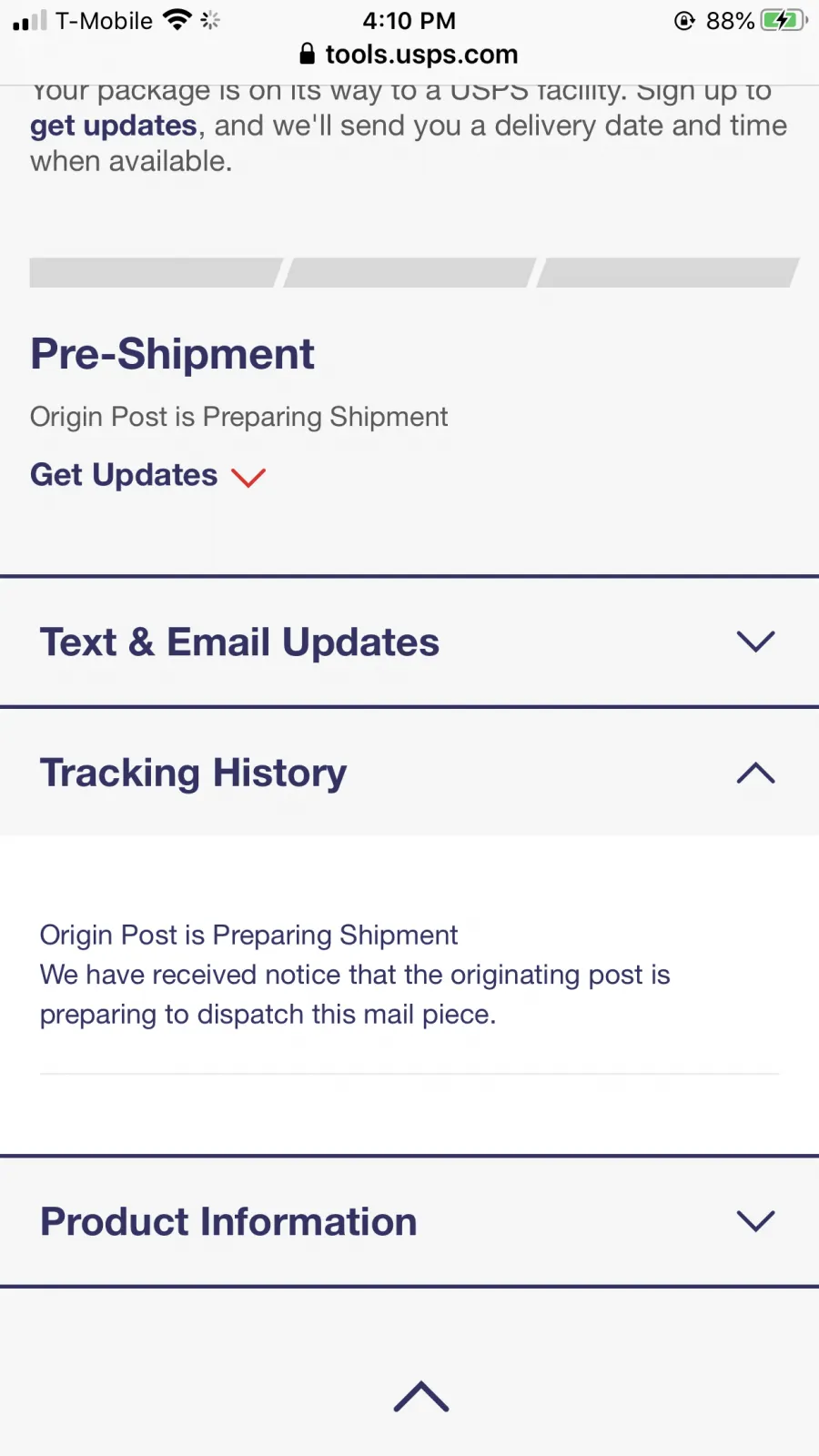Screen dimensions: 819x1456
Task: Collapse Tracking History with up chevron
Action: click(x=755, y=773)
